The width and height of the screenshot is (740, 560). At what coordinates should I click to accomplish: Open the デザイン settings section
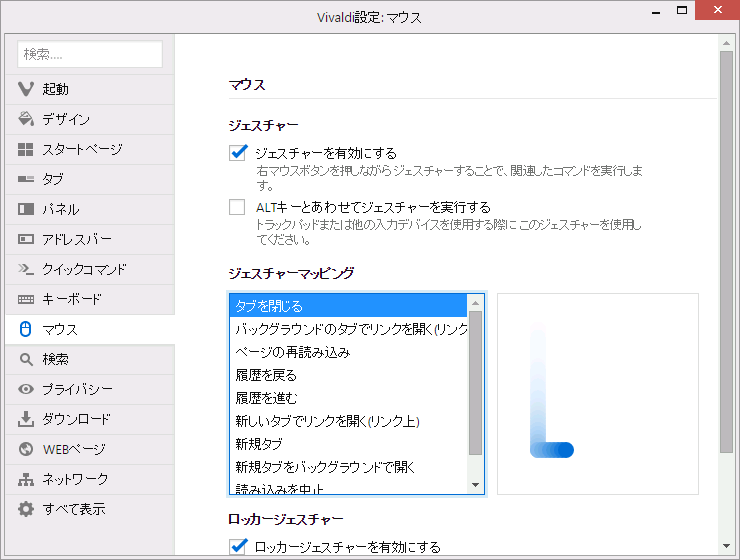click(x=90, y=119)
